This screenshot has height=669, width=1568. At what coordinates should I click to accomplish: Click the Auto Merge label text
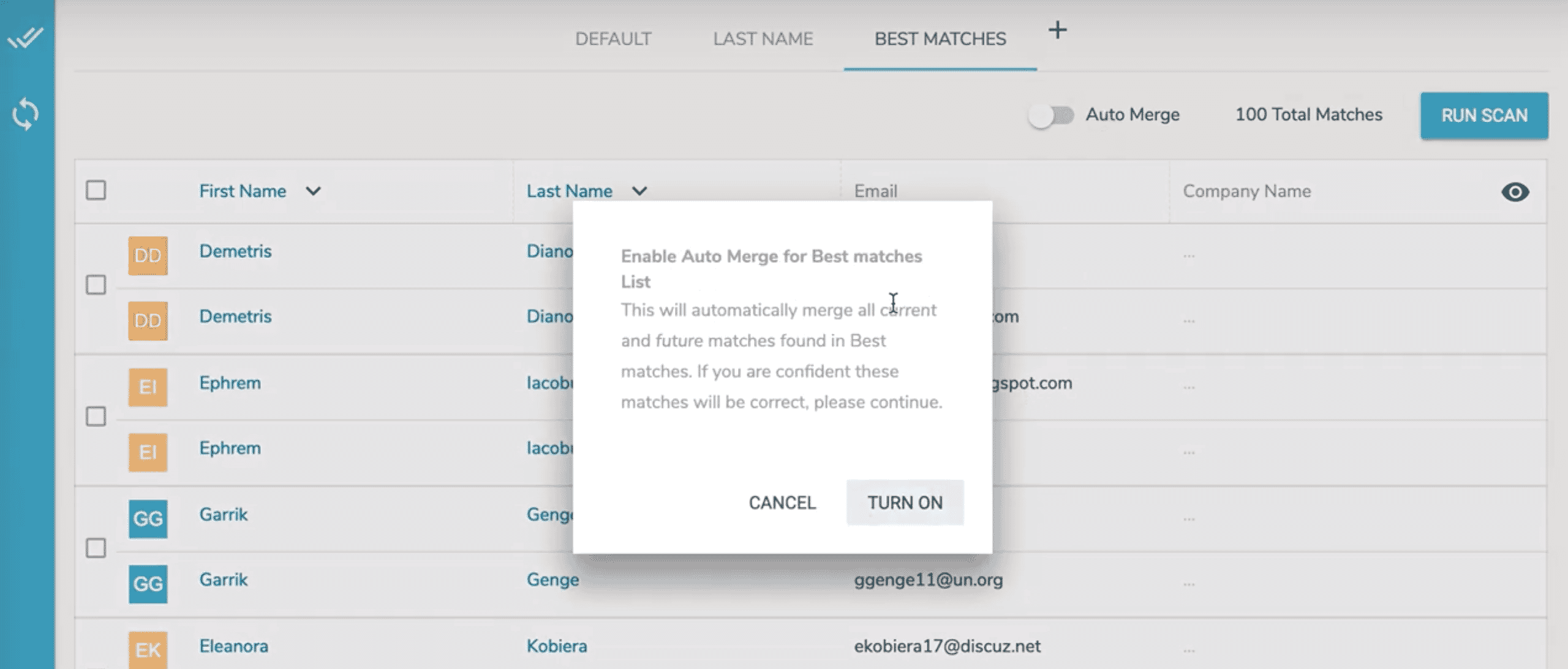tap(1133, 115)
